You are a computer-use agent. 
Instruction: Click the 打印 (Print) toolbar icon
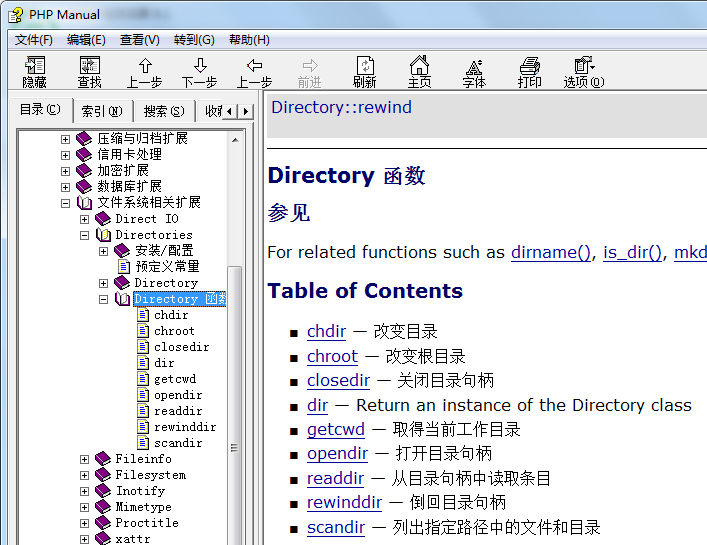click(x=529, y=71)
